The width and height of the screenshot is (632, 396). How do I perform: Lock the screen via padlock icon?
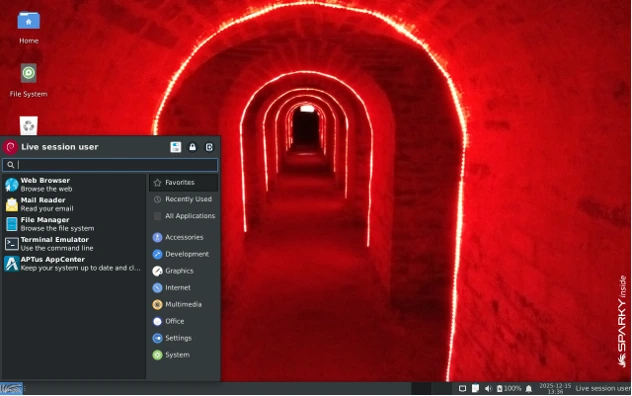[193, 147]
